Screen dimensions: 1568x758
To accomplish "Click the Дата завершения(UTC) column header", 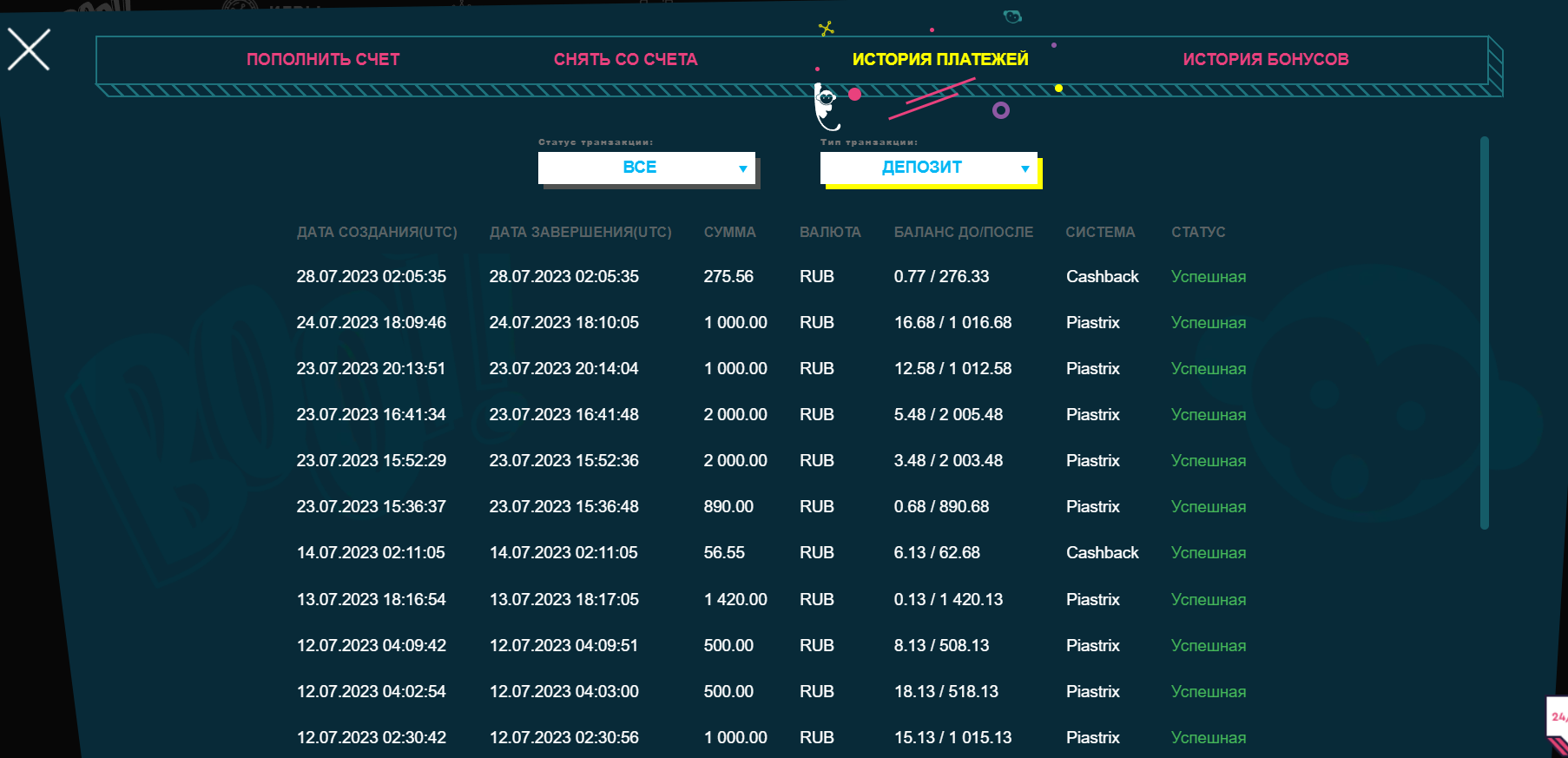I will coord(580,233).
